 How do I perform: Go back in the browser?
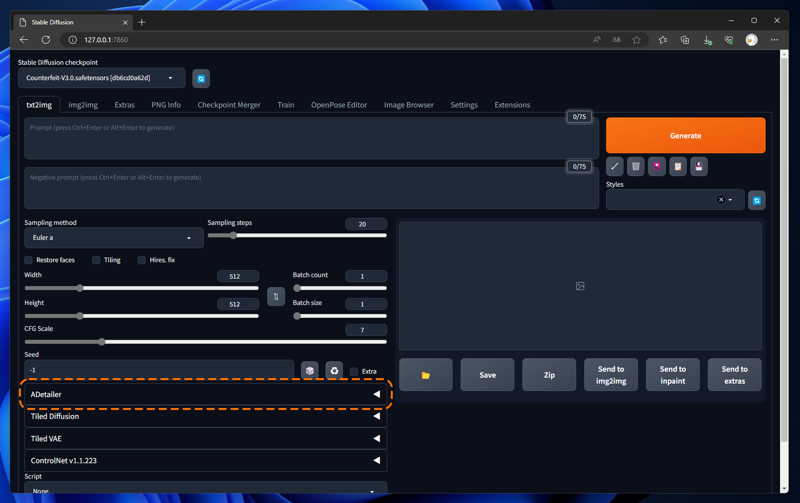24,40
